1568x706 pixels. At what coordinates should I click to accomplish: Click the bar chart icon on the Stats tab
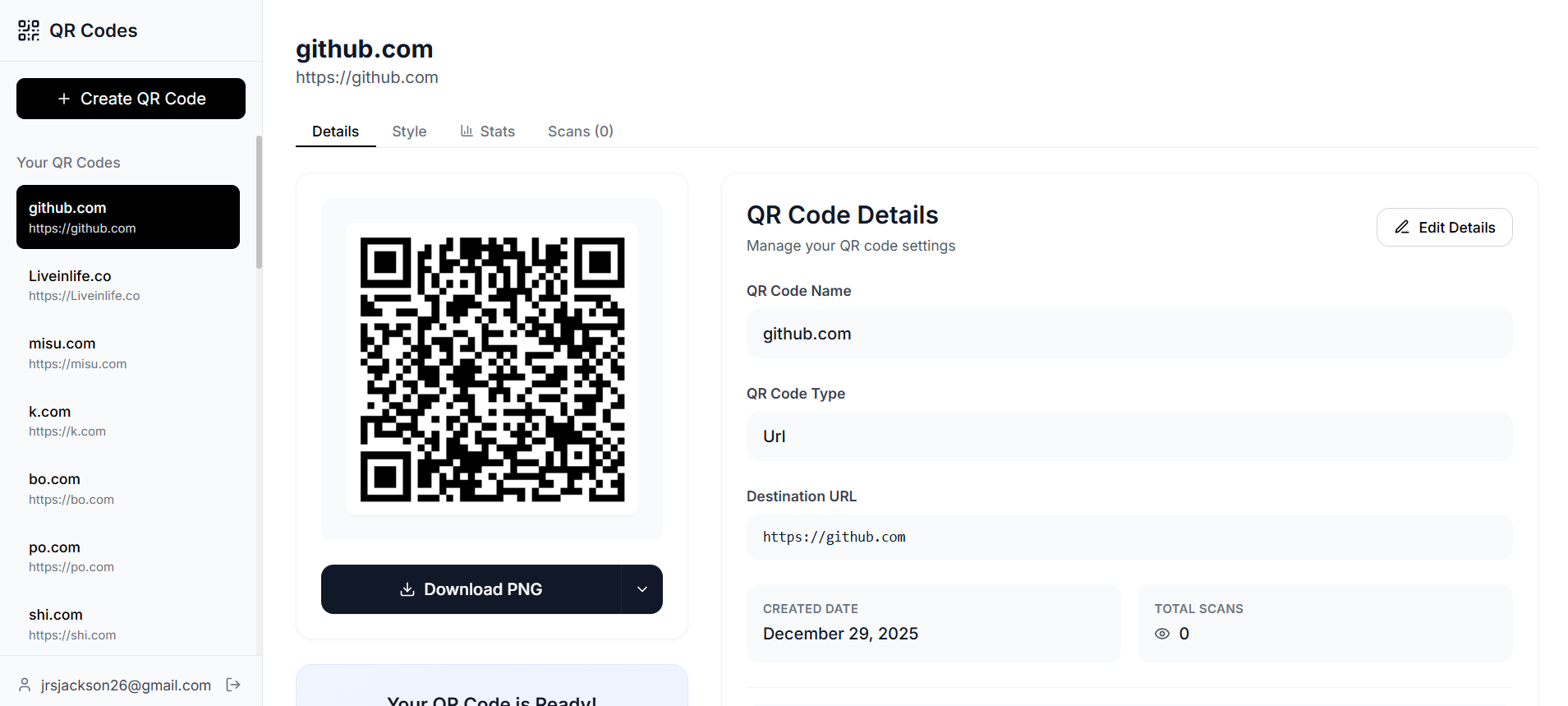(x=466, y=131)
